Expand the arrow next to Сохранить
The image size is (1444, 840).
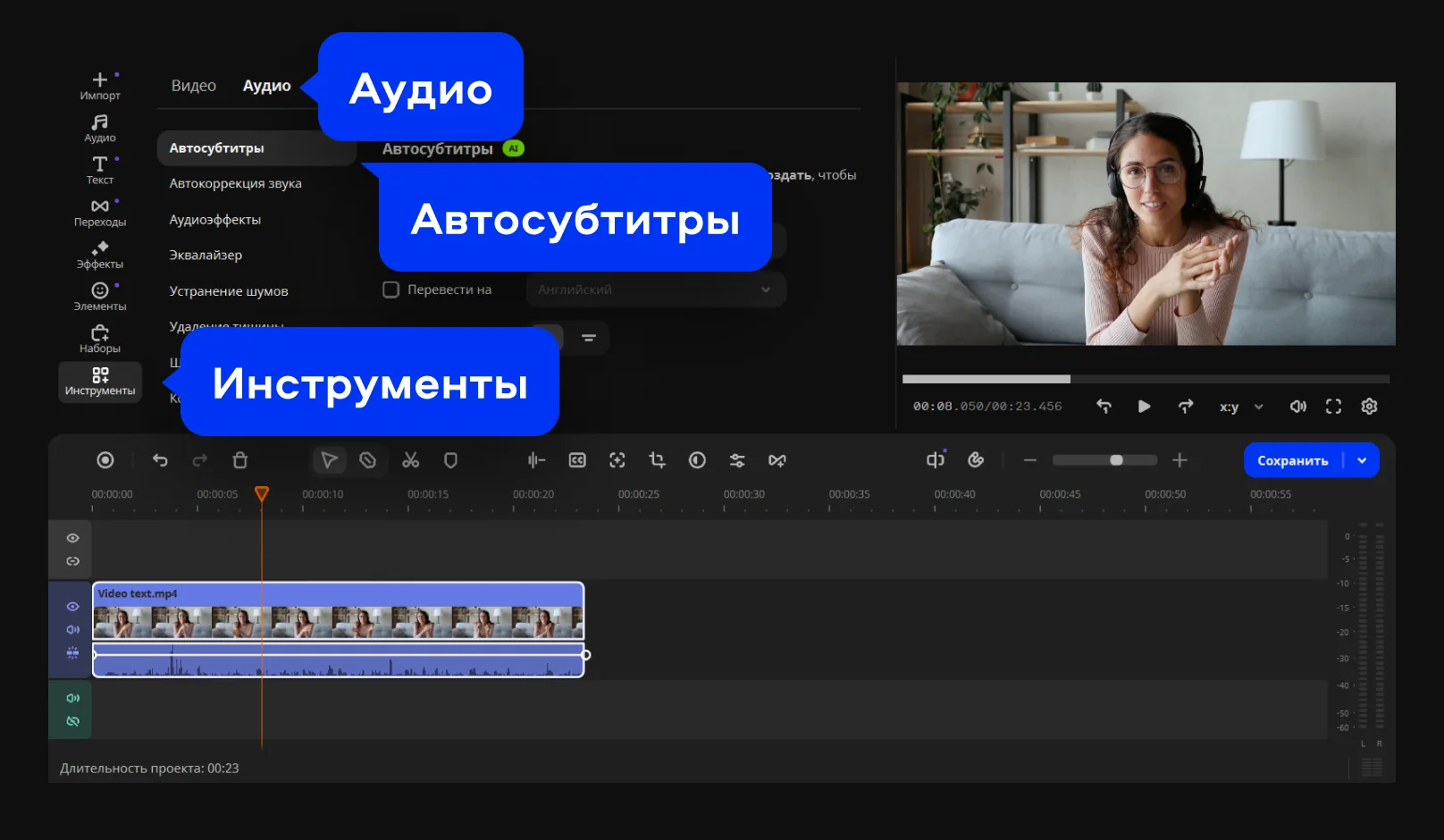pyautogui.click(x=1362, y=460)
